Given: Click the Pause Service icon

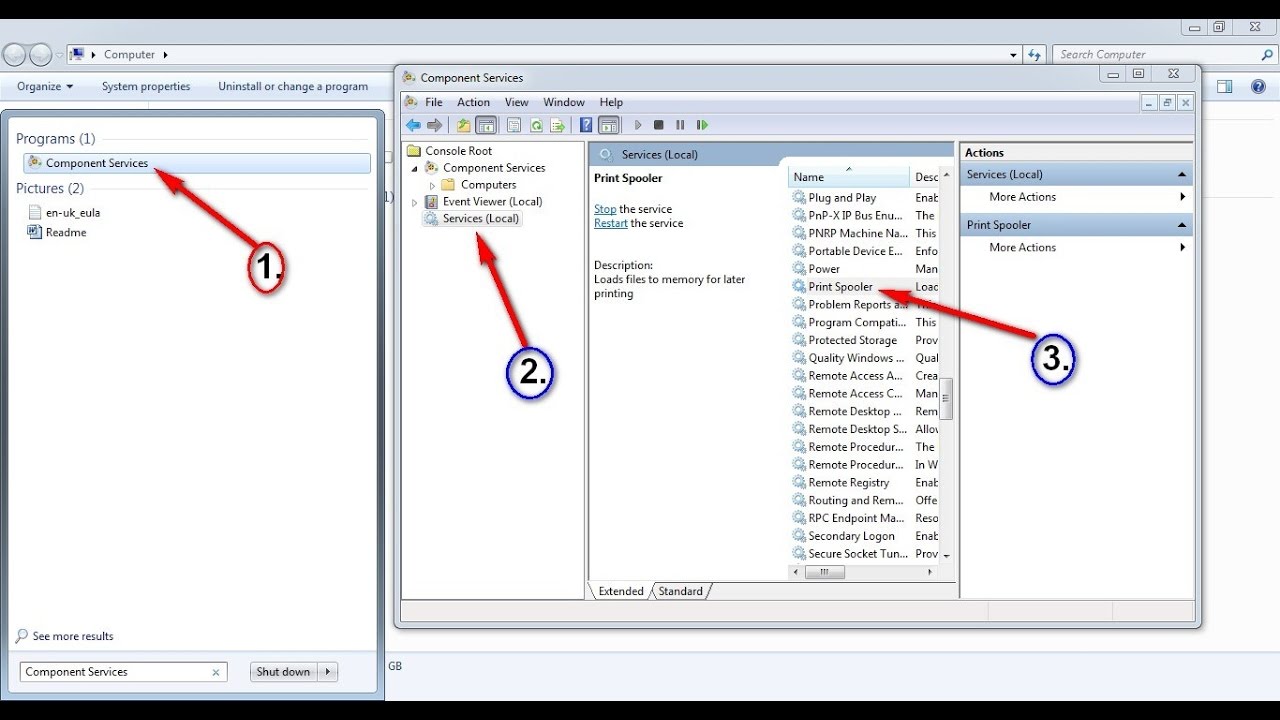Looking at the screenshot, I should (680, 125).
